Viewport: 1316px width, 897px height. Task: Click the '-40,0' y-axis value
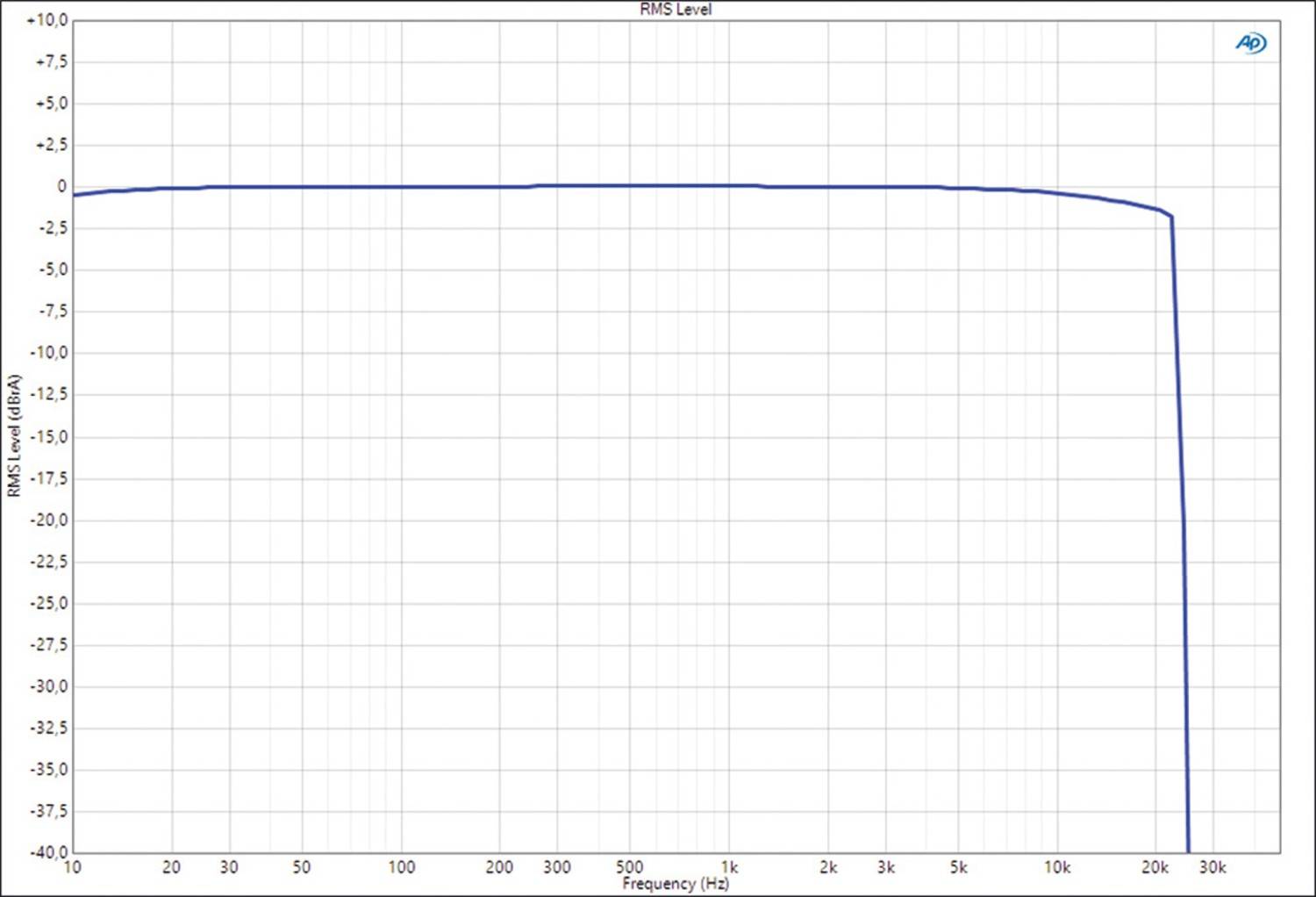[48, 851]
